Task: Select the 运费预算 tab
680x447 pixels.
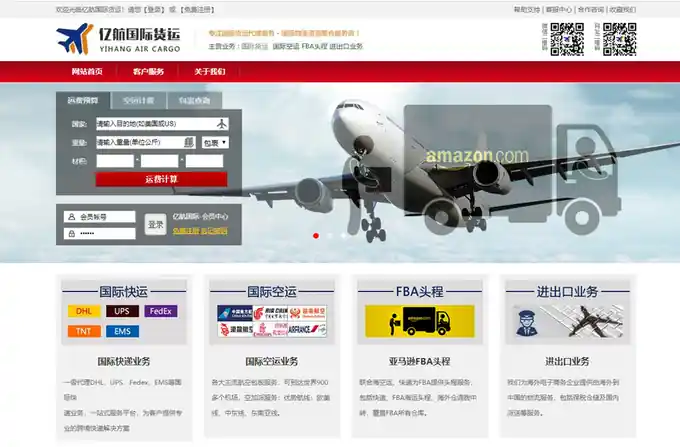Action: (83, 101)
